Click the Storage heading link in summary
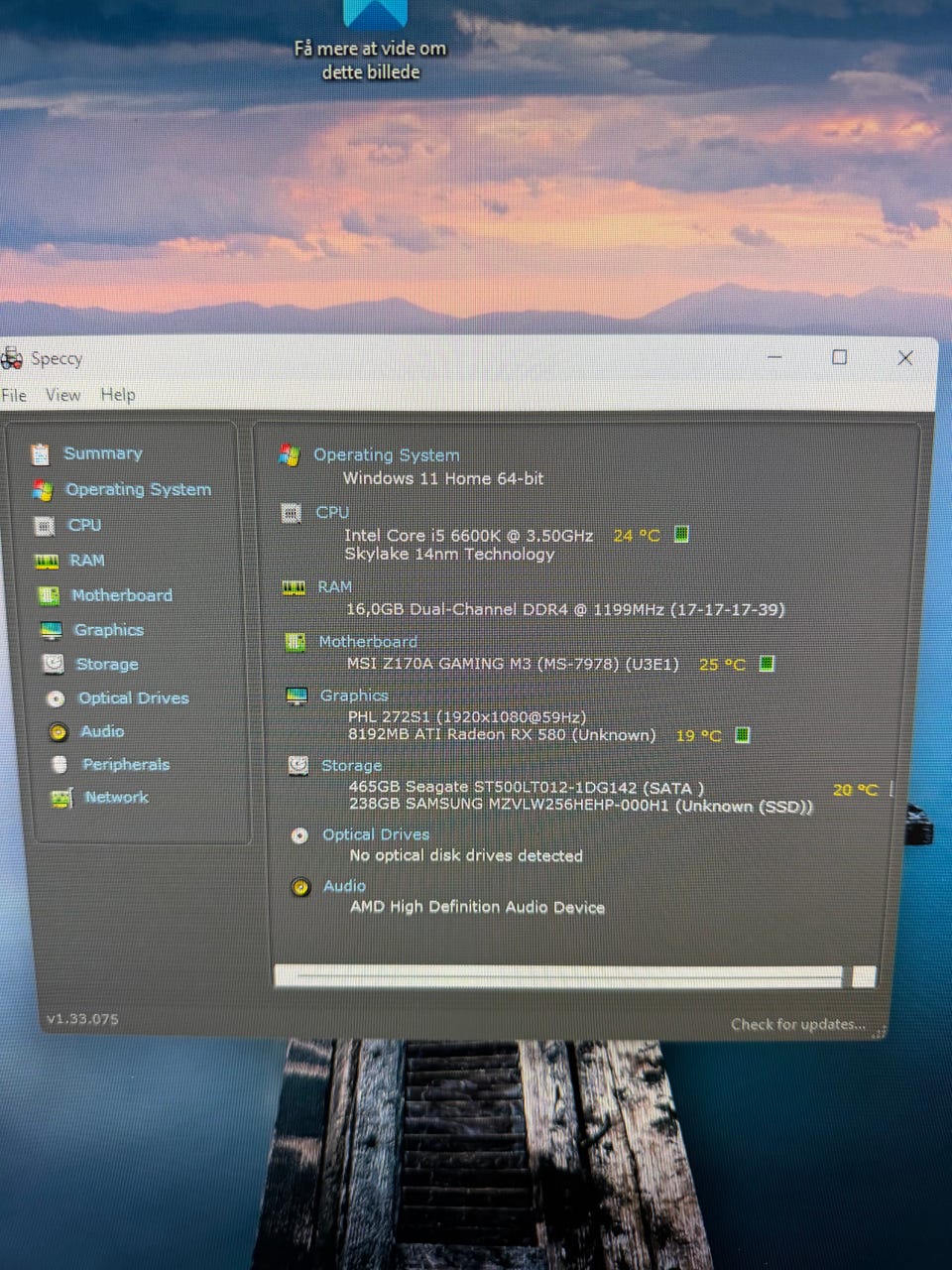The width and height of the screenshot is (952, 1270). [x=351, y=766]
